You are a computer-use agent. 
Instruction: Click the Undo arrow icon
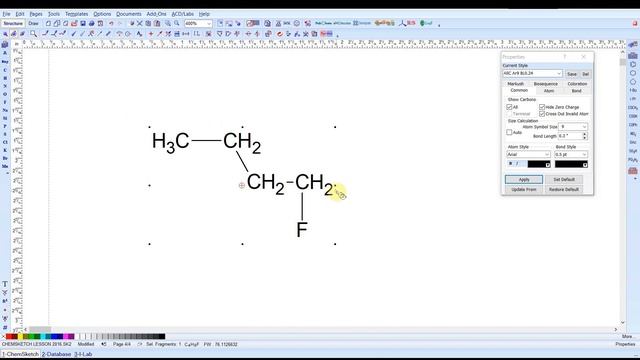111,24
